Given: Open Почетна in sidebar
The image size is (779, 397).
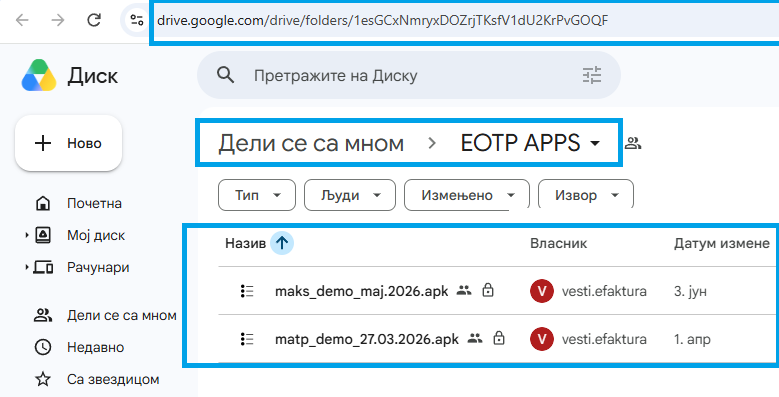Looking at the screenshot, I should 94,203.
